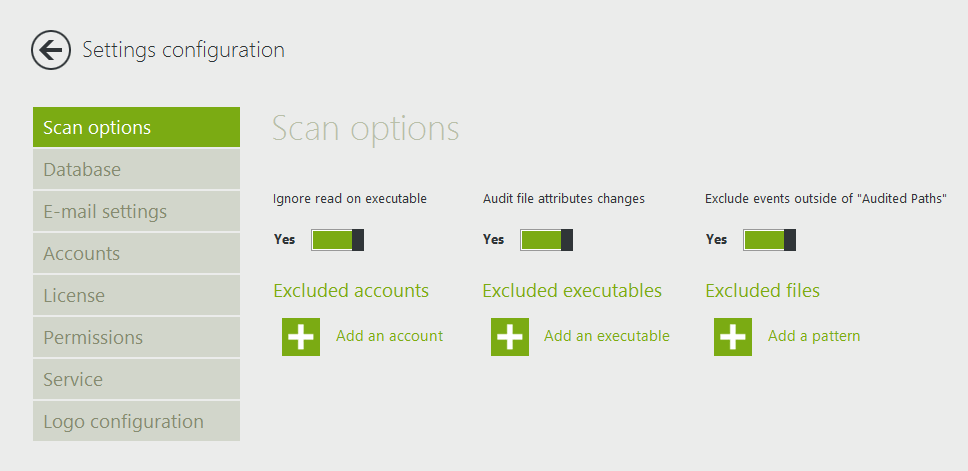Click the Settings configuration page title
This screenshot has height=471, width=968.
click(183, 50)
